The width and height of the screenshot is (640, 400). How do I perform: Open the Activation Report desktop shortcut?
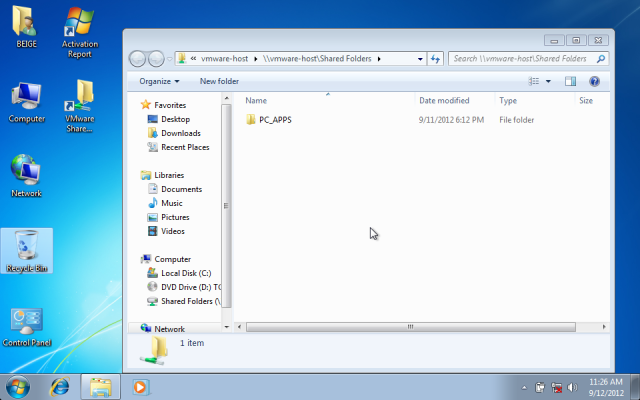click(80, 32)
